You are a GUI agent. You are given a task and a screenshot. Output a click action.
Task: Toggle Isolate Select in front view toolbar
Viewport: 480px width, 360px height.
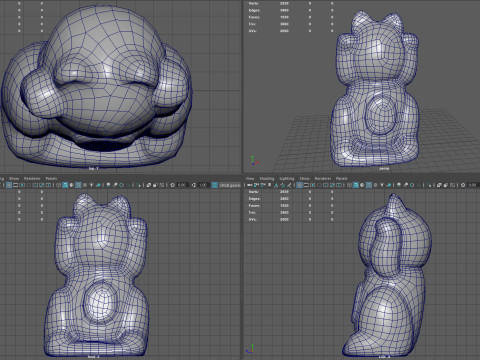pos(138,185)
